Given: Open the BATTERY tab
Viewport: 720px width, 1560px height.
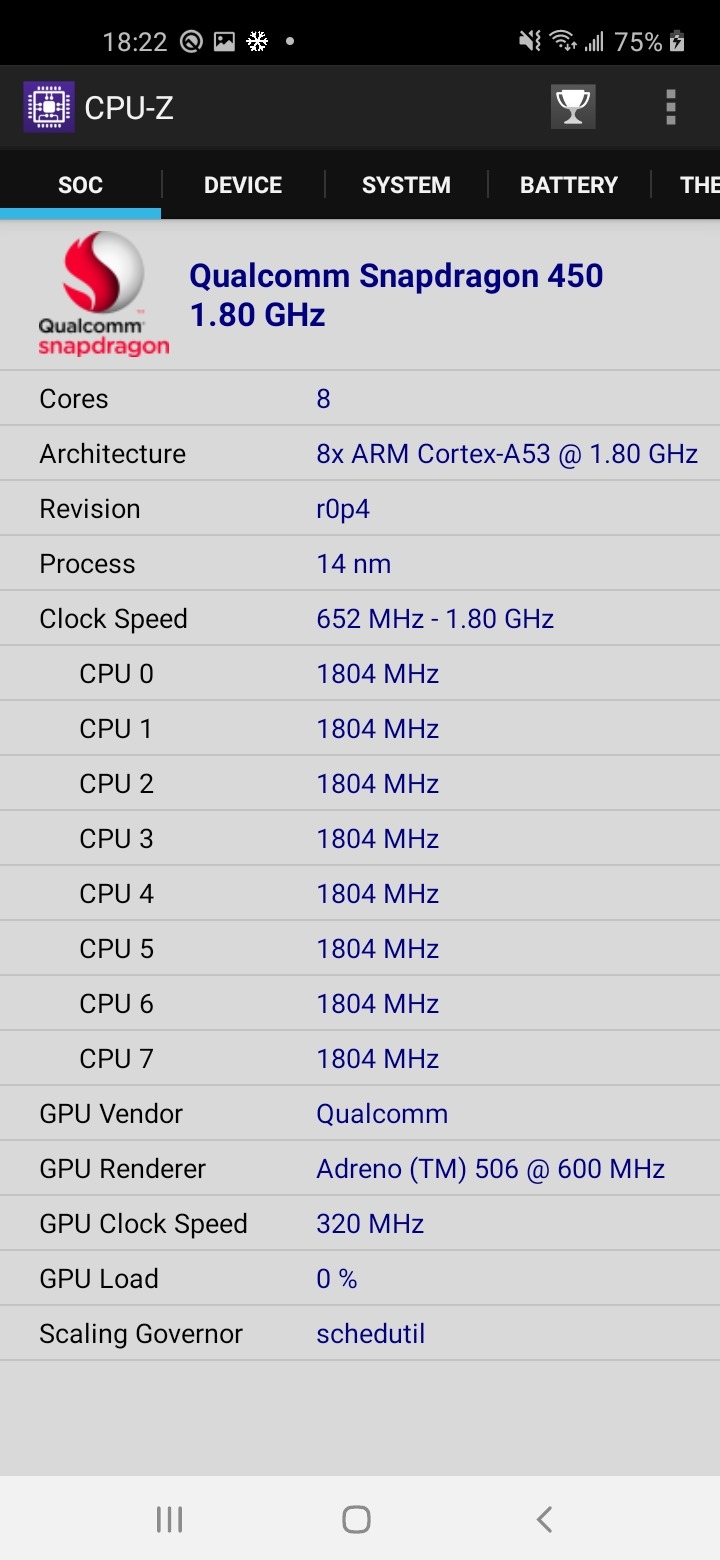Looking at the screenshot, I should tap(568, 185).
